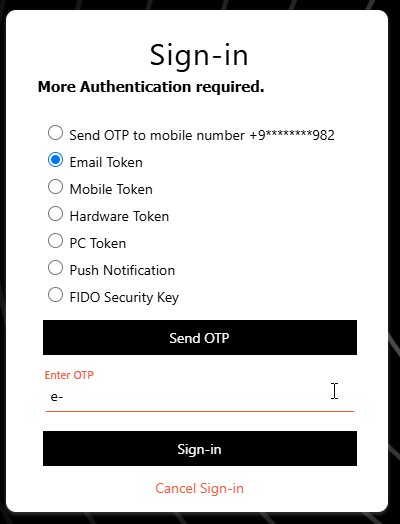Image resolution: width=400 pixels, height=524 pixels.
Task: Click the red 'Enter OTP' field label
Action: (69, 375)
